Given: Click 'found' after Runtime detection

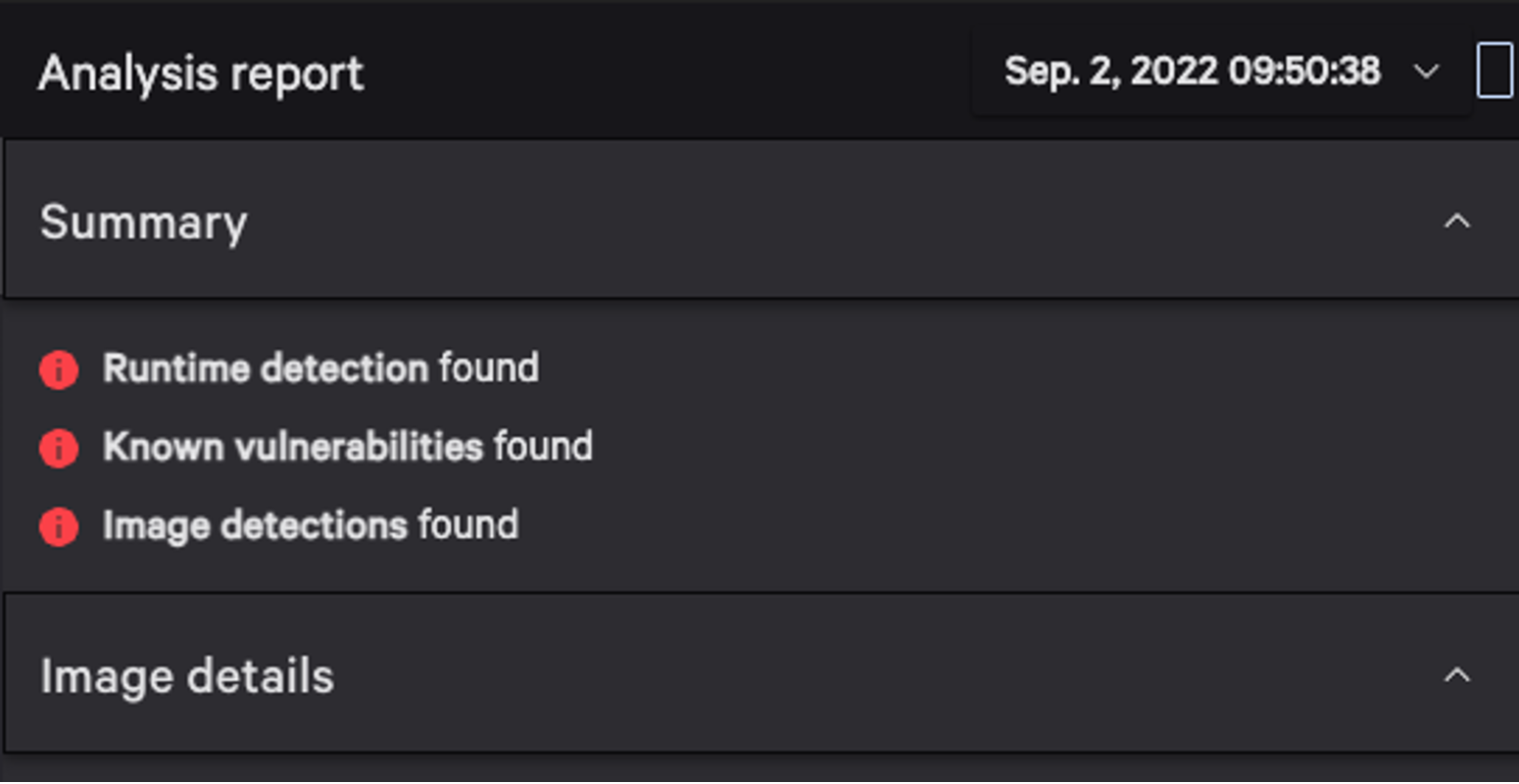Looking at the screenshot, I should click(x=489, y=368).
